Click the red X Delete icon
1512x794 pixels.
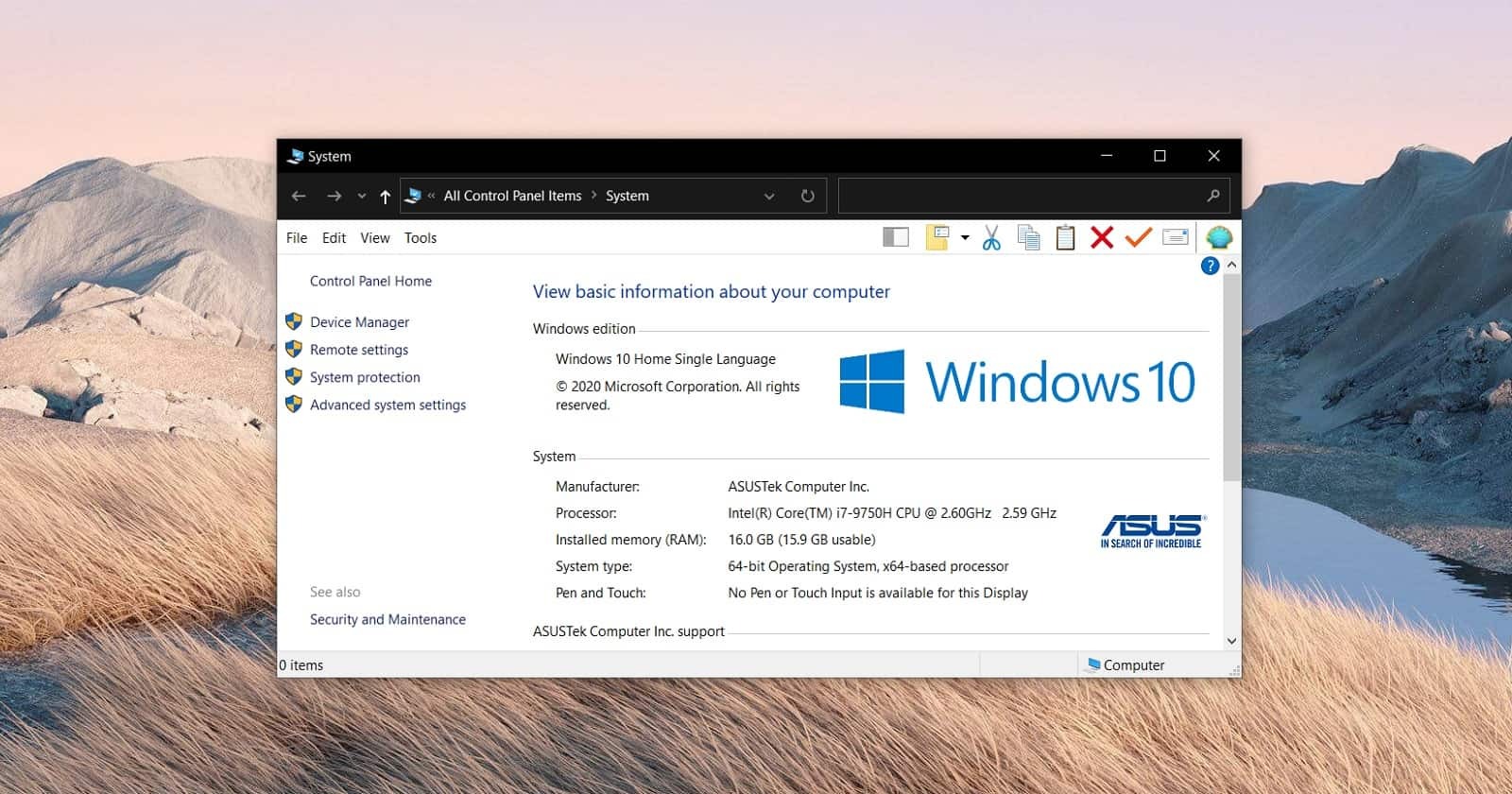1102,237
